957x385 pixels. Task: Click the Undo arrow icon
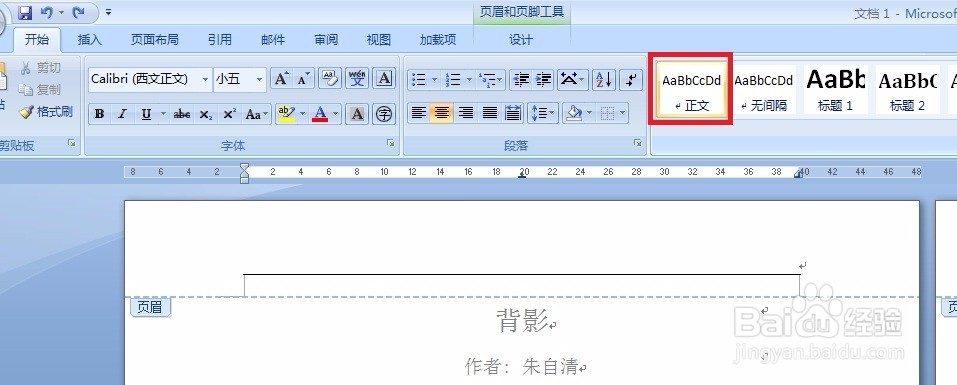[x=46, y=12]
